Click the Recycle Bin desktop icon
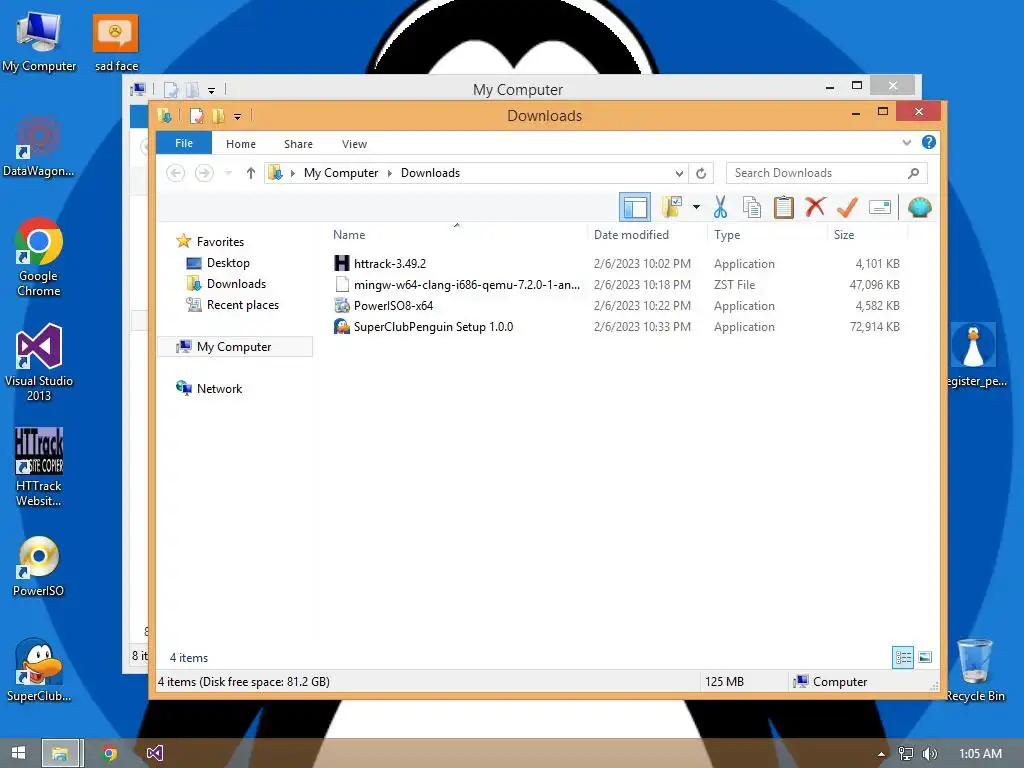Image resolution: width=1024 pixels, height=768 pixels. pyautogui.click(x=974, y=670)
